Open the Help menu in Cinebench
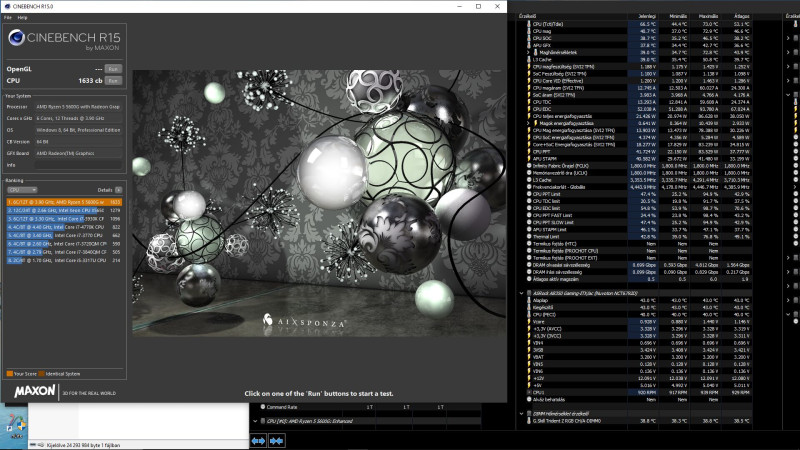The image size is (800, 450). click(22, 17)
